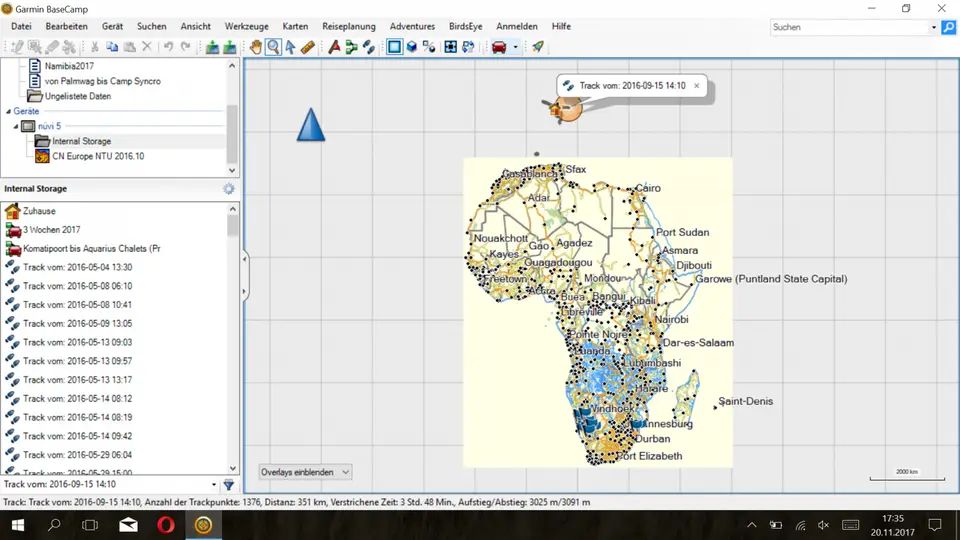Open the Mail taskbar icon
Viewport: 960px width, 540px height.
pos(129,525)
